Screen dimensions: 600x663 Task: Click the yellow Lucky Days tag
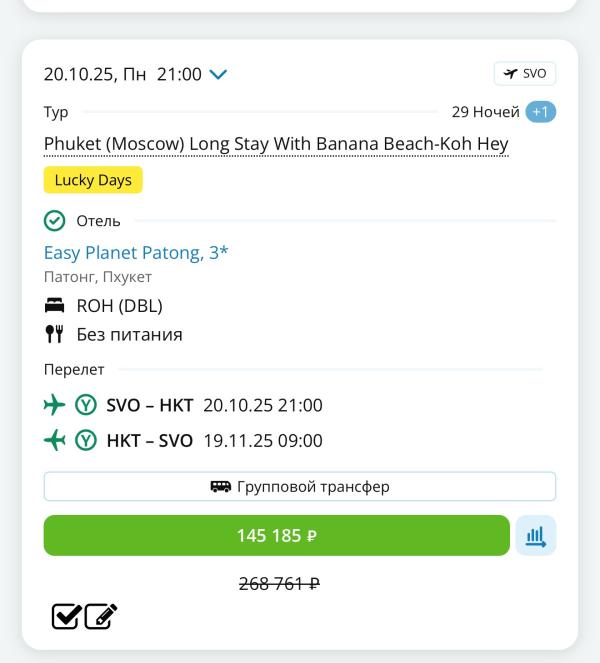click(x=94, y=180)
